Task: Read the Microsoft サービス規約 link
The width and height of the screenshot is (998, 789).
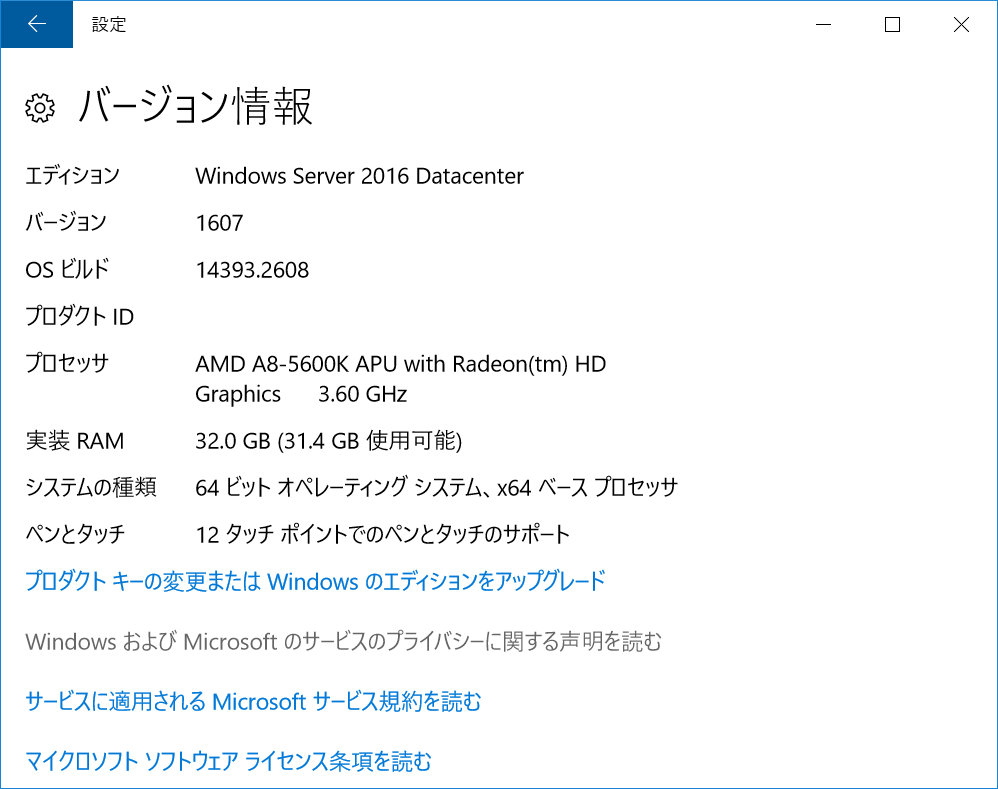Action: coord(253,701)
